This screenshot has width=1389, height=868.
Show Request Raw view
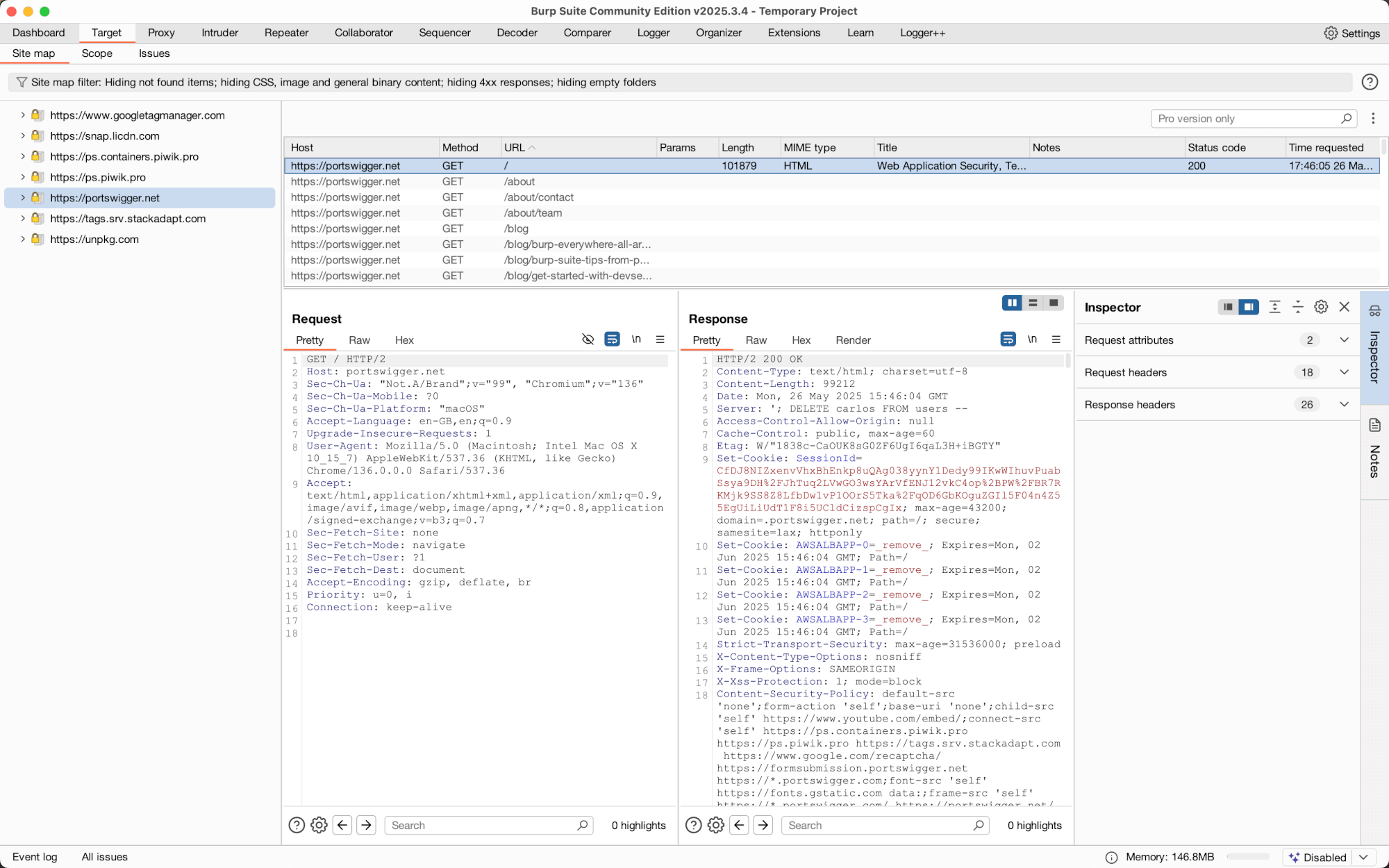pyautogui.click(x=359, y=340)
